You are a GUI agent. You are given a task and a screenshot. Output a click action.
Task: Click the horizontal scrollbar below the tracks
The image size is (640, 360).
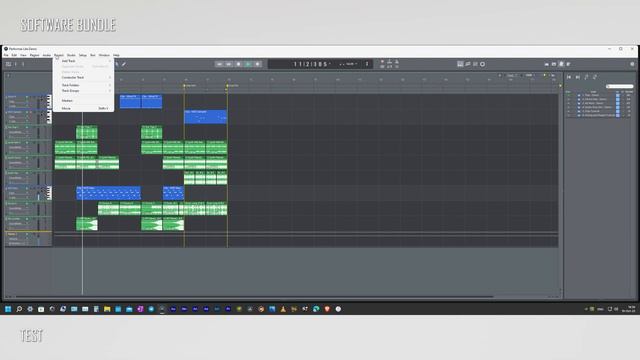coord(254,297)
